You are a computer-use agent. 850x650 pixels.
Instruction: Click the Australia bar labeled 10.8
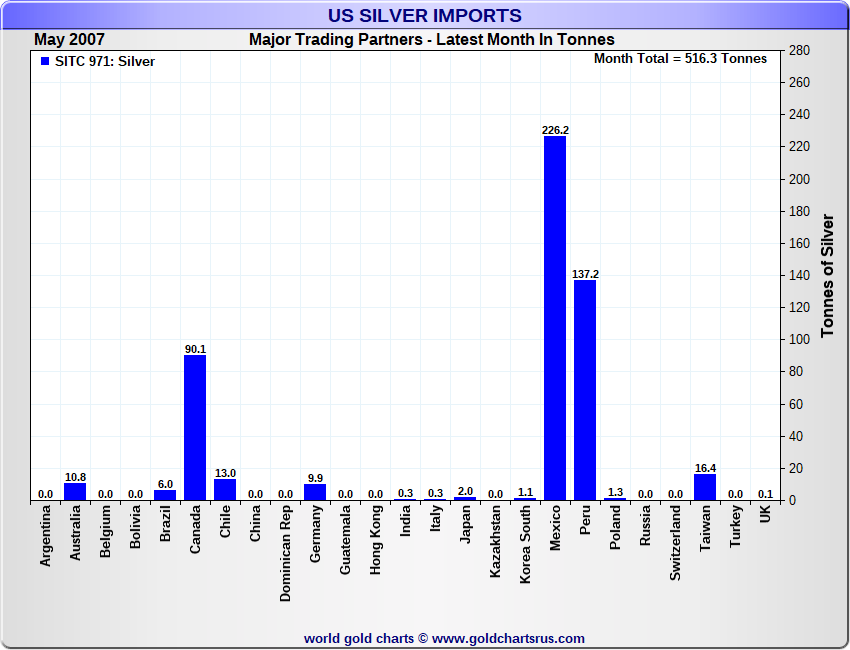75,492
